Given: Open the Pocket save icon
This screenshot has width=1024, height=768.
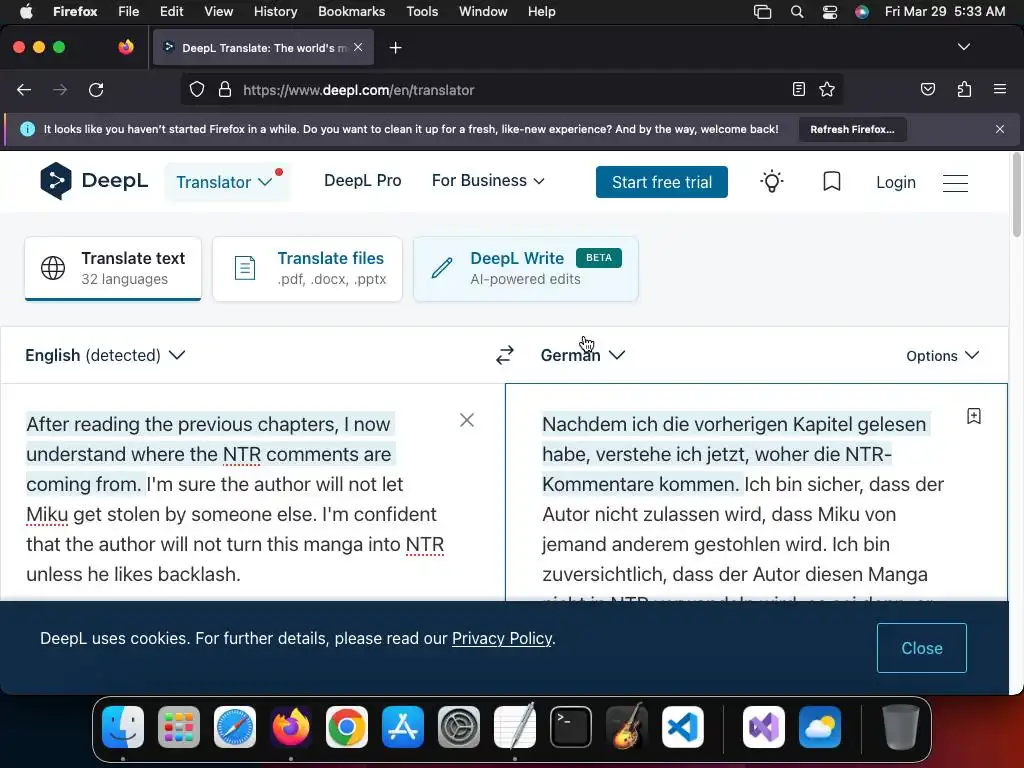Looking at the screenshot, I should 927,89.
